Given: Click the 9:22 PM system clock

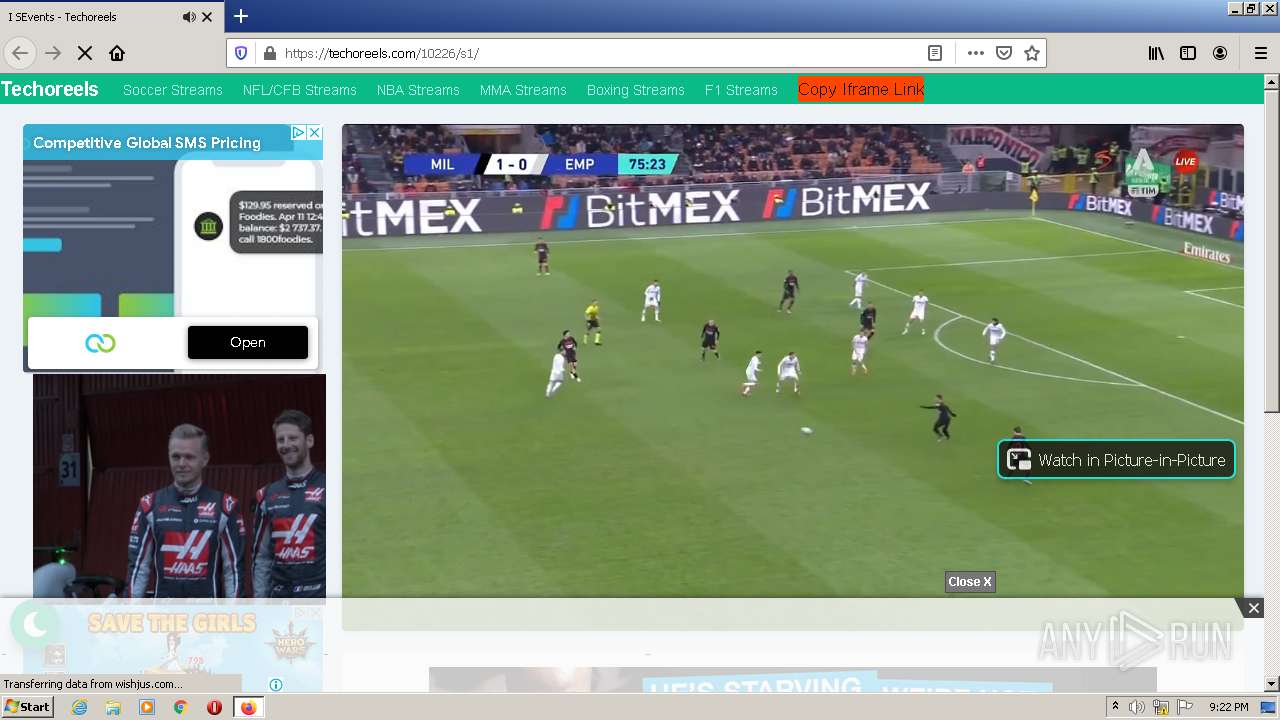Looking at the screenshot, I should tap(1228, 707).
